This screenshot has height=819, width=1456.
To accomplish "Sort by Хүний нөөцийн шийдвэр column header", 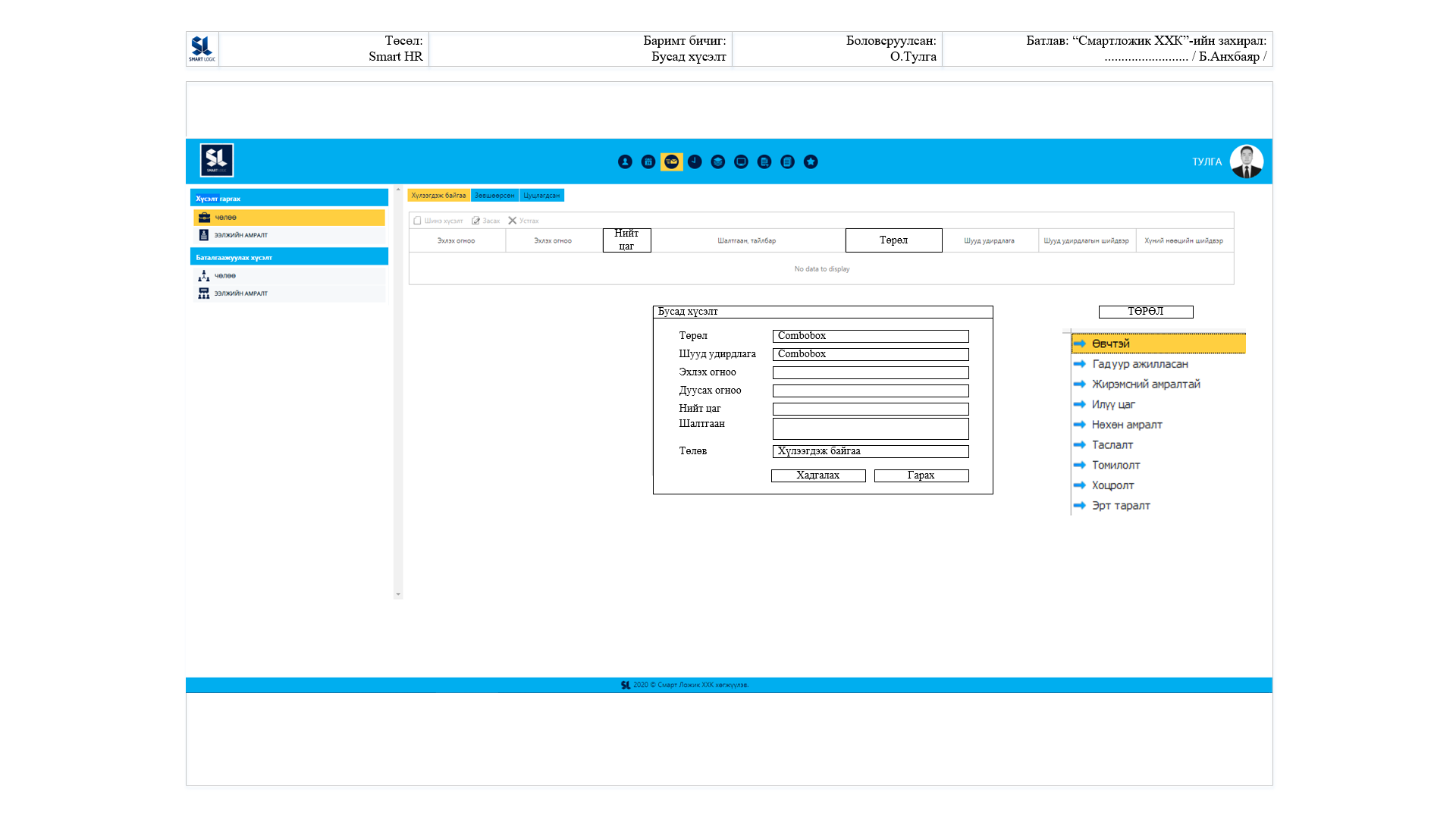I will click(1184, 240).
